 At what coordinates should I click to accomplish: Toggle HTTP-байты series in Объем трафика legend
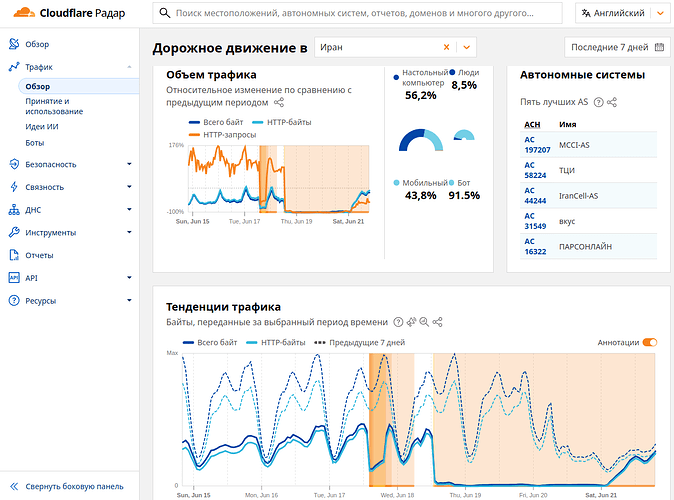coord(282,122)
